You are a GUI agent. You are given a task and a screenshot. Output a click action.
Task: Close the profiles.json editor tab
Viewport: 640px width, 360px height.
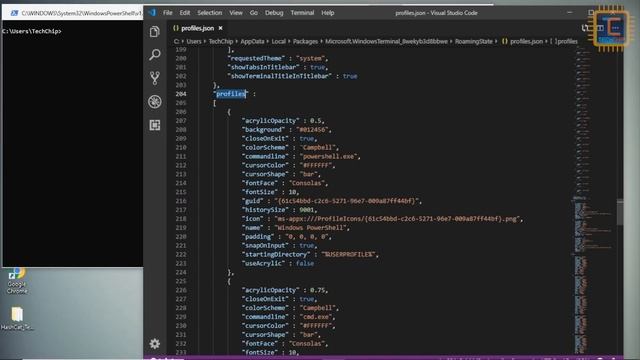[x=220, y=28]
